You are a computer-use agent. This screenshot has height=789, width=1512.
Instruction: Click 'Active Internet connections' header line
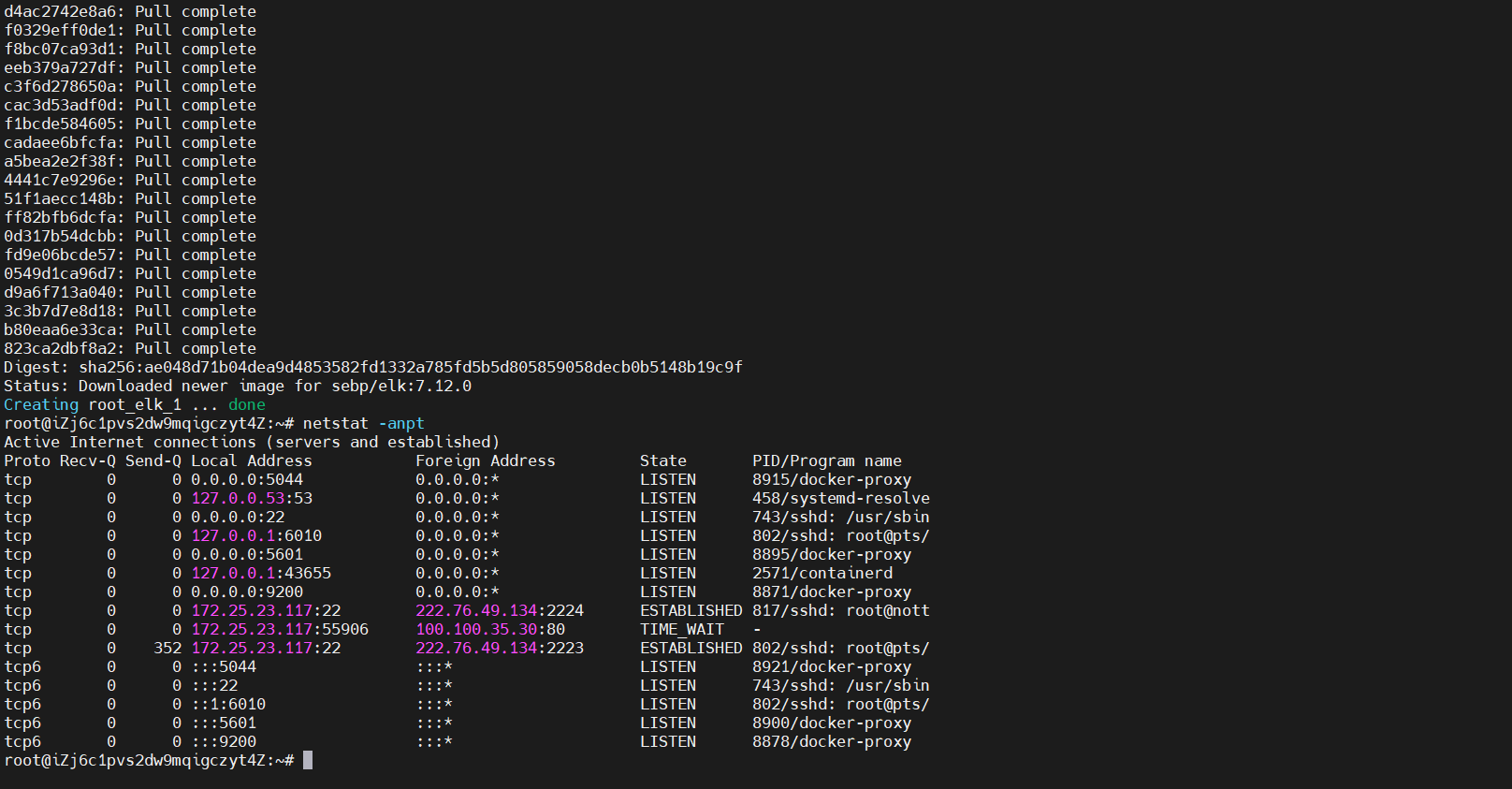point(252,442)
